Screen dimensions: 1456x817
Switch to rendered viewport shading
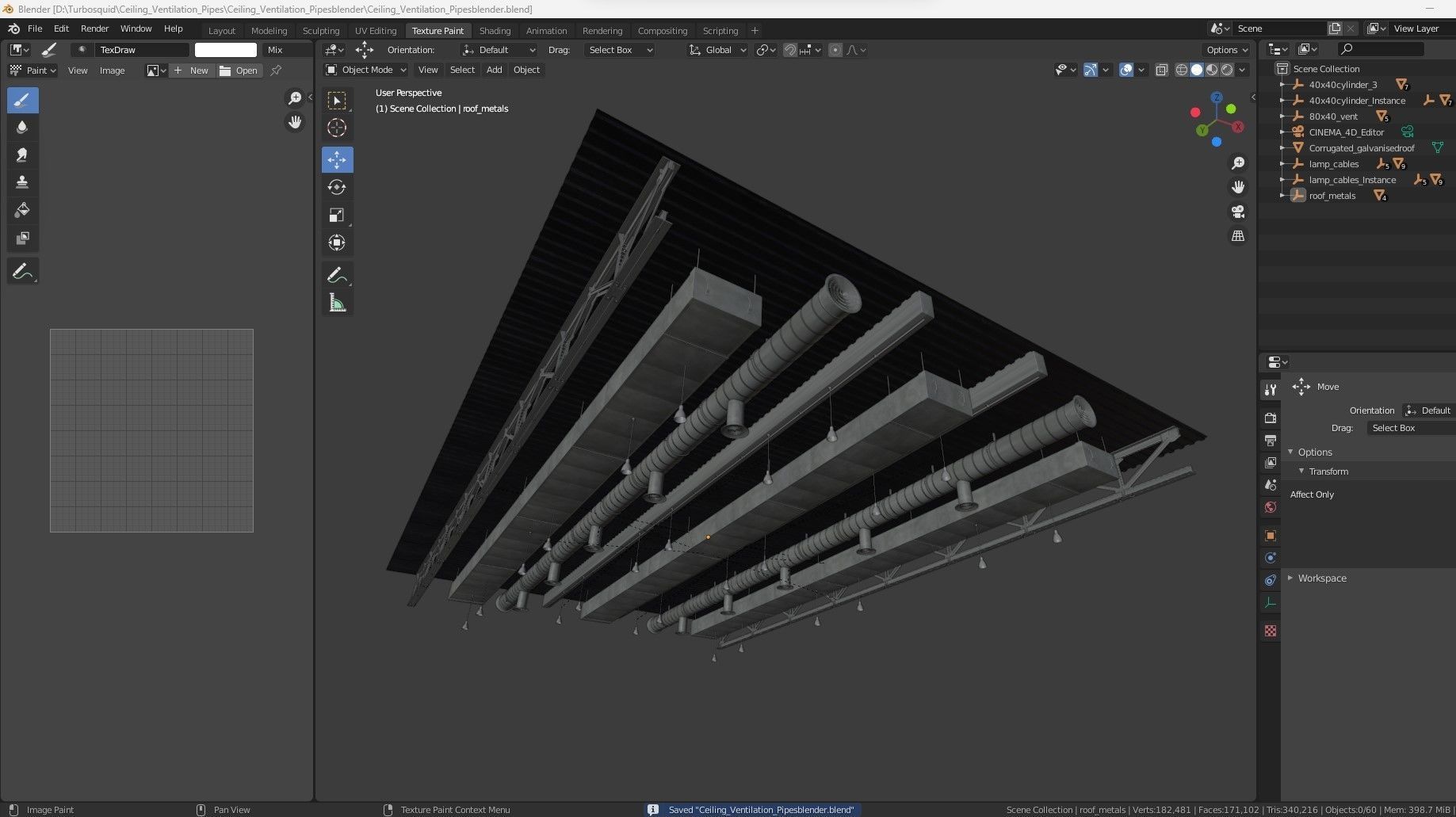pyautogui.click(x=1227, y=70)
